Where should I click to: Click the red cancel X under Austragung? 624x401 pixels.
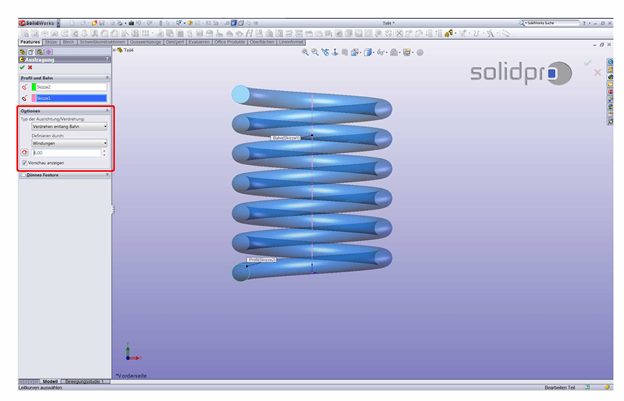(x=31, y=67)
